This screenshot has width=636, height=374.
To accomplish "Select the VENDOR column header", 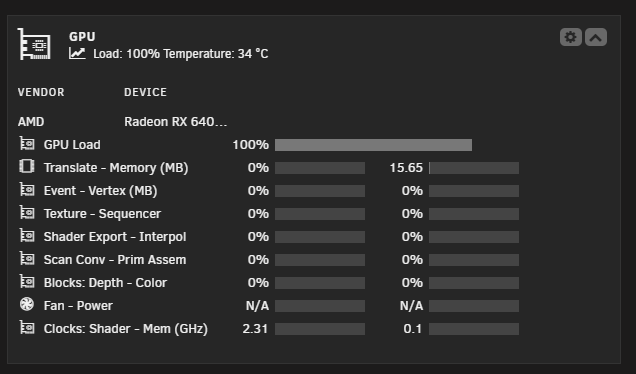I will (x=41, y=92).
